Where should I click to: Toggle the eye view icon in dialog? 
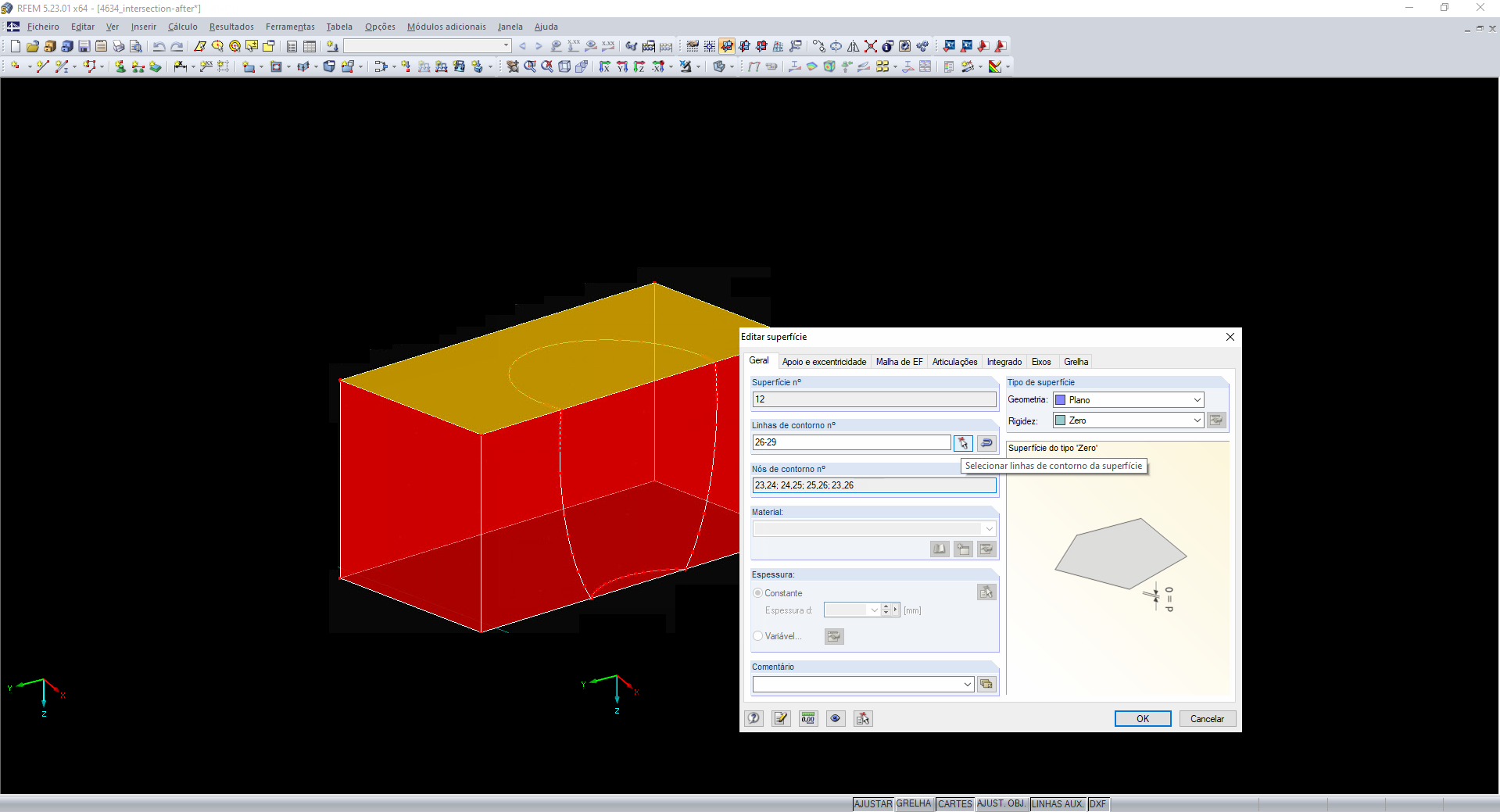(x=836, y=718)
